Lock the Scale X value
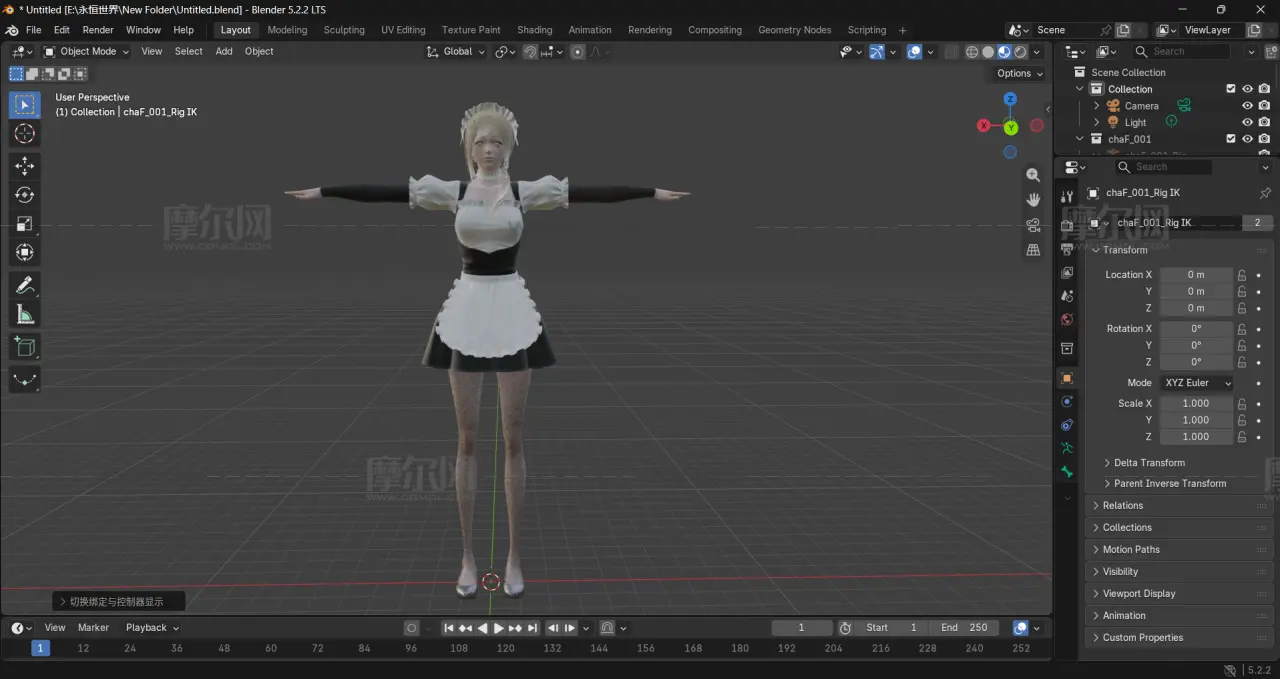1280x679 pixels. pyautogui.click(x=1242, y=404)
